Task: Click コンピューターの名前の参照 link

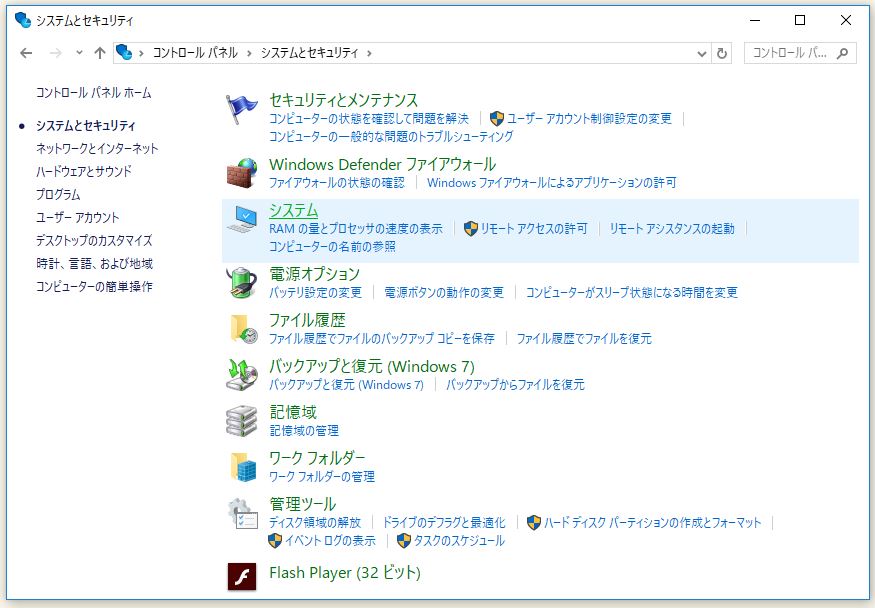Action: tap(332, 247)
